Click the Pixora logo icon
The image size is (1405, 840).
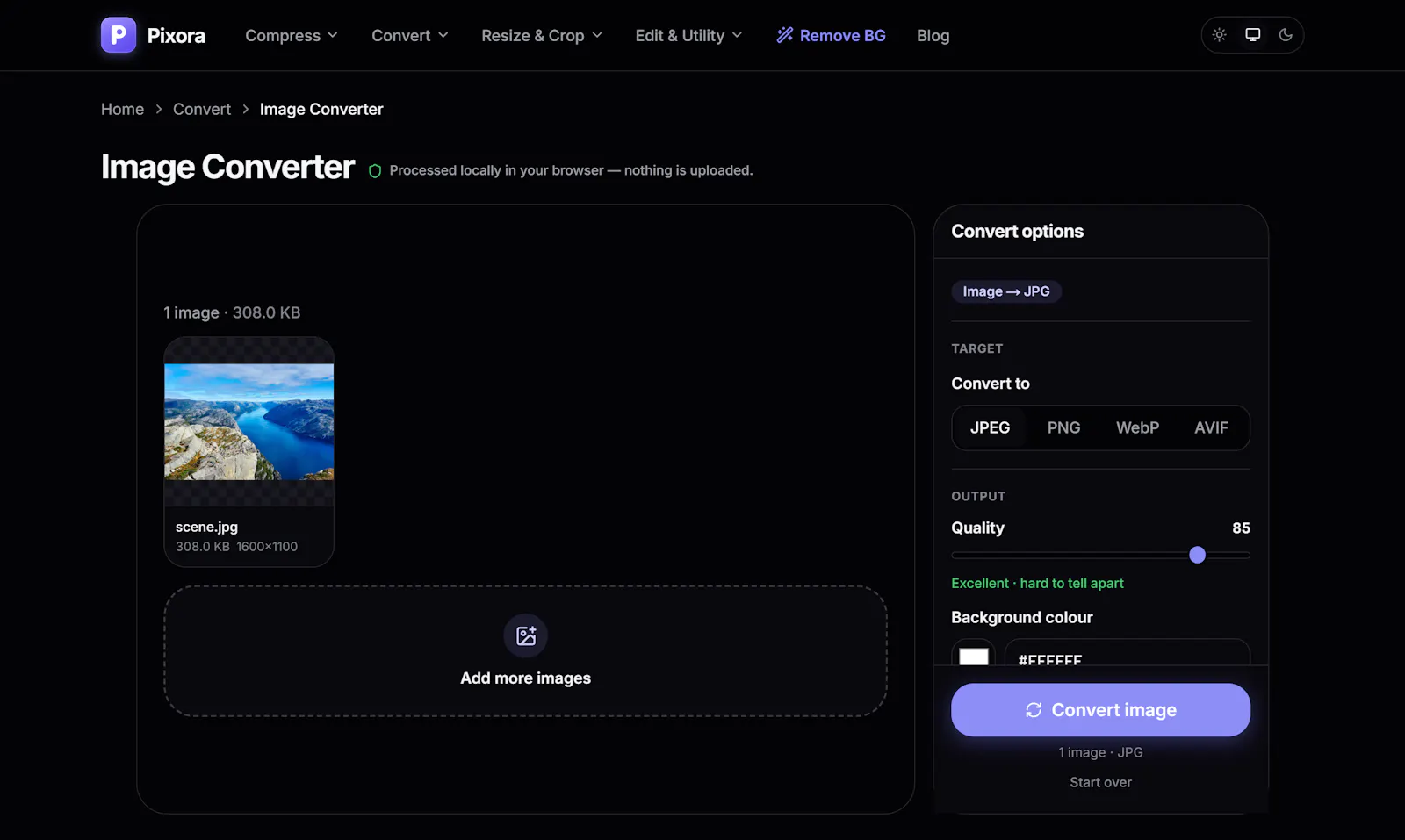119,35
